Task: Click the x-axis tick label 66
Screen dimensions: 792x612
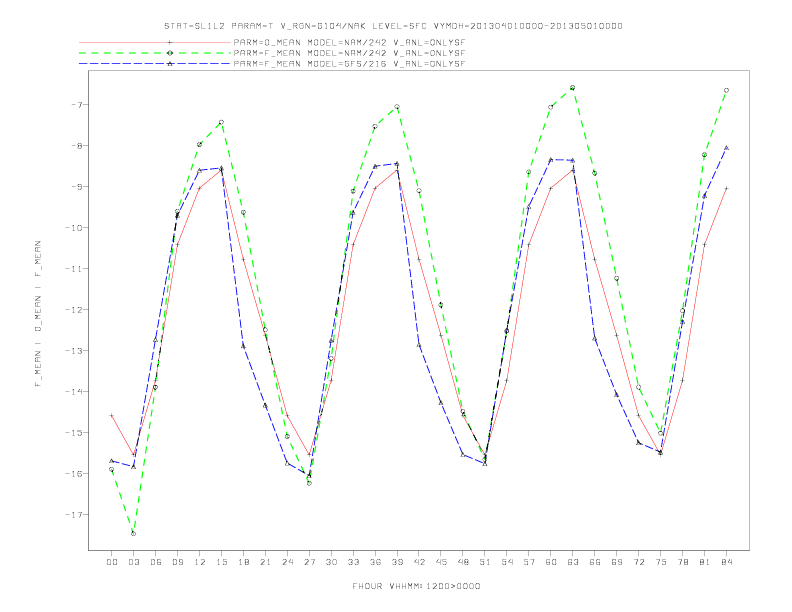Action: (x=595, y=562)
